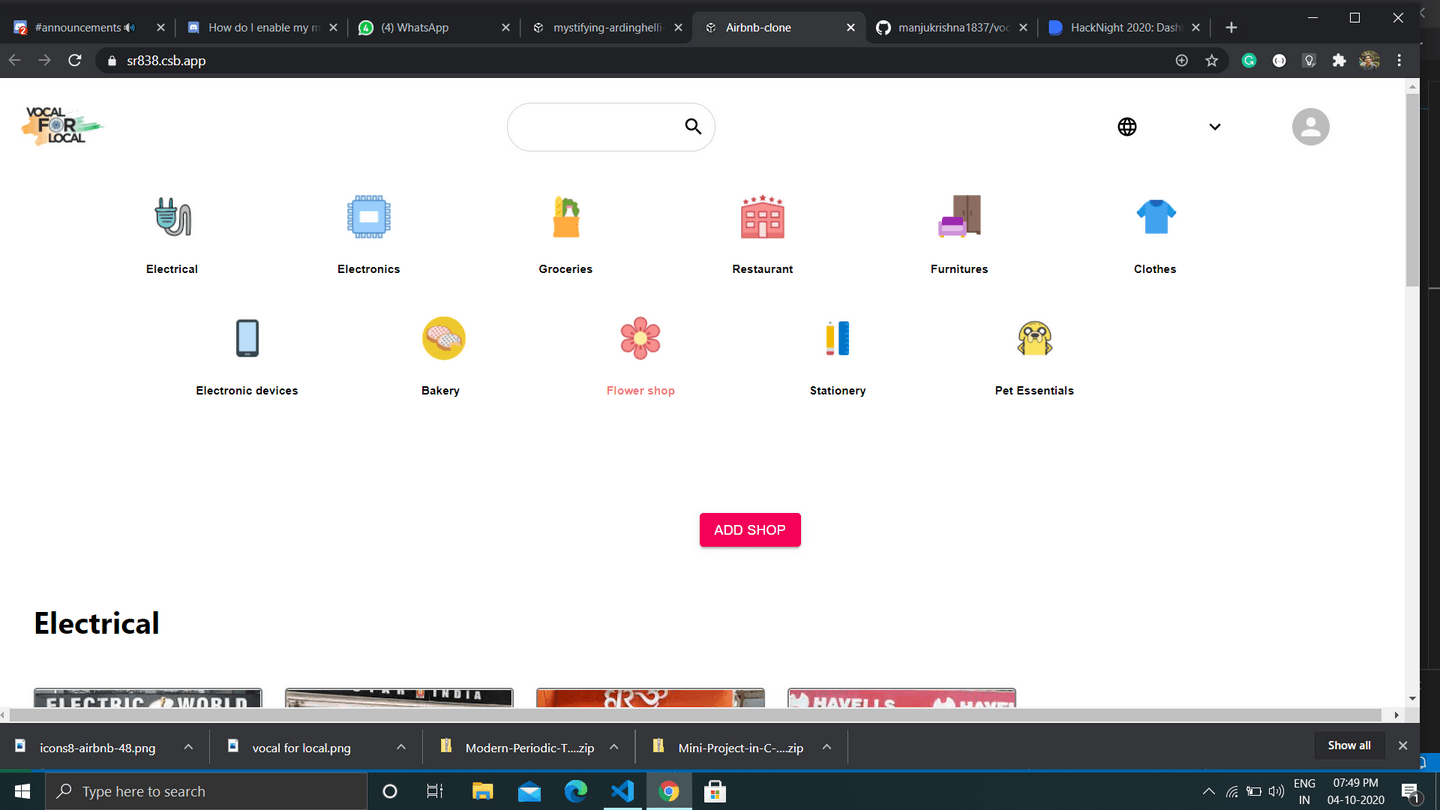Select the Flower shop flower icon
The width and height of the screenshot is (1440, 810).
(x=640, y=338)
